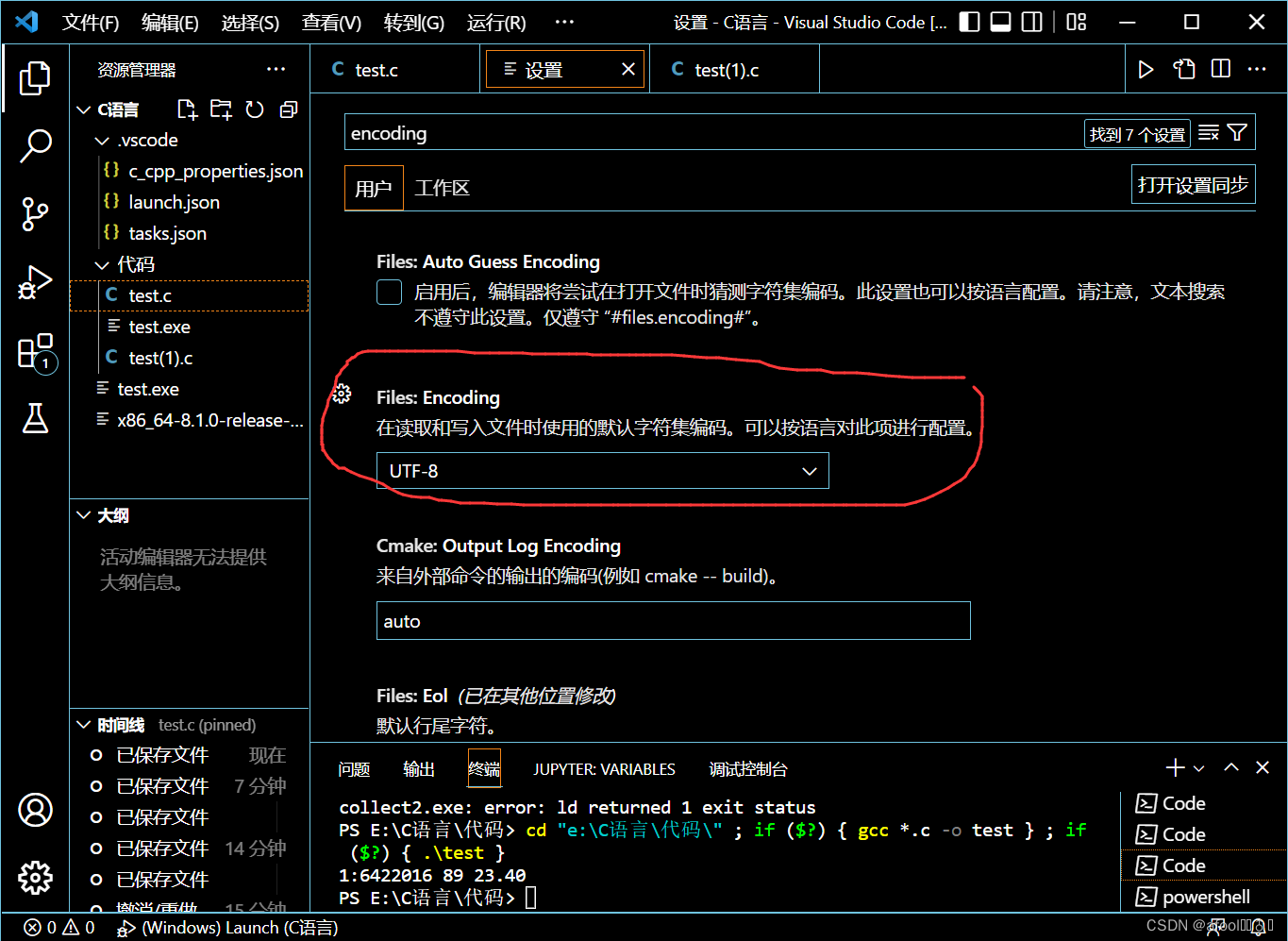Collapse all folders in explorer
This screenshot has width=1288, height=941.
(x=289, y=109)
